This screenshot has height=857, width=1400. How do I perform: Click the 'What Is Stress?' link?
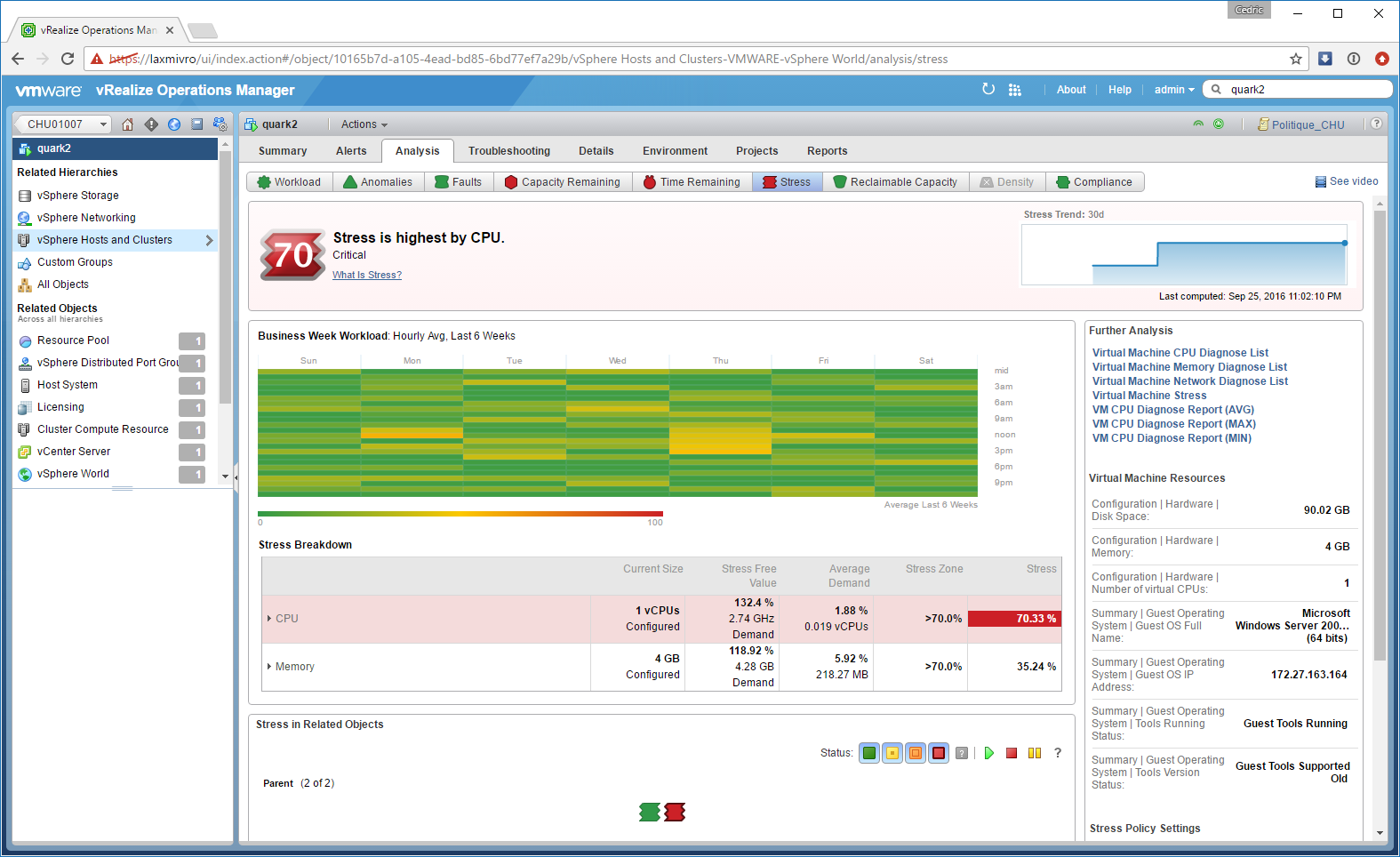367,276
